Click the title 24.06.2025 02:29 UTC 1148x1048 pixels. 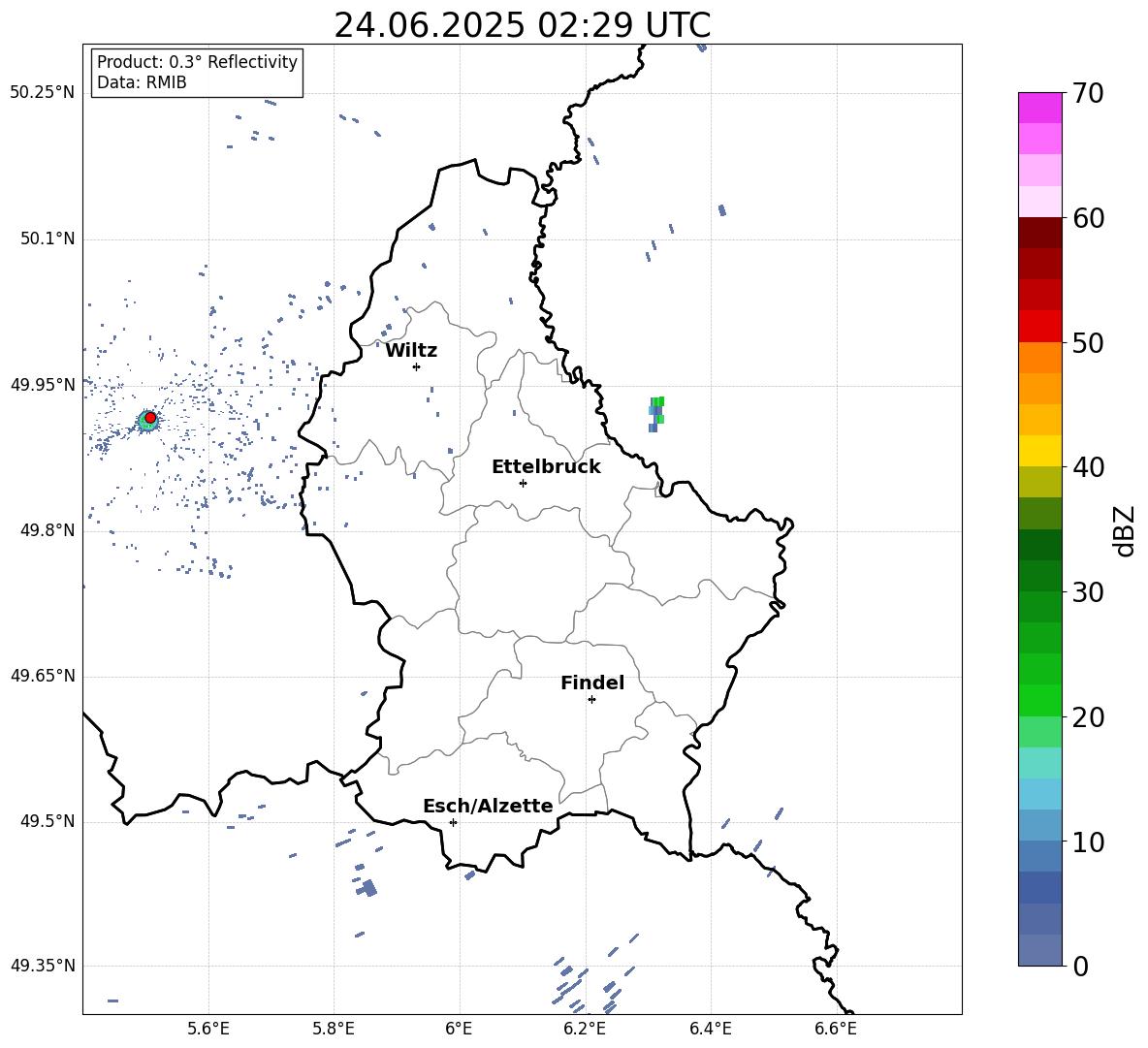pos(522,25)
